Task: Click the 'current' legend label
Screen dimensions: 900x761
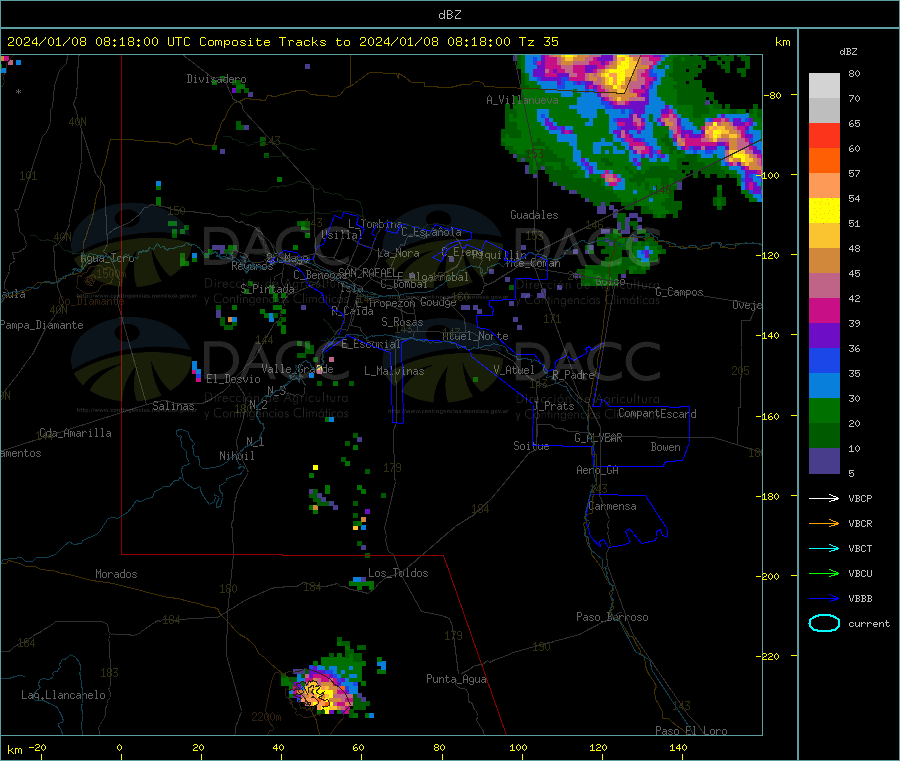Action: (x=869, y=623)
